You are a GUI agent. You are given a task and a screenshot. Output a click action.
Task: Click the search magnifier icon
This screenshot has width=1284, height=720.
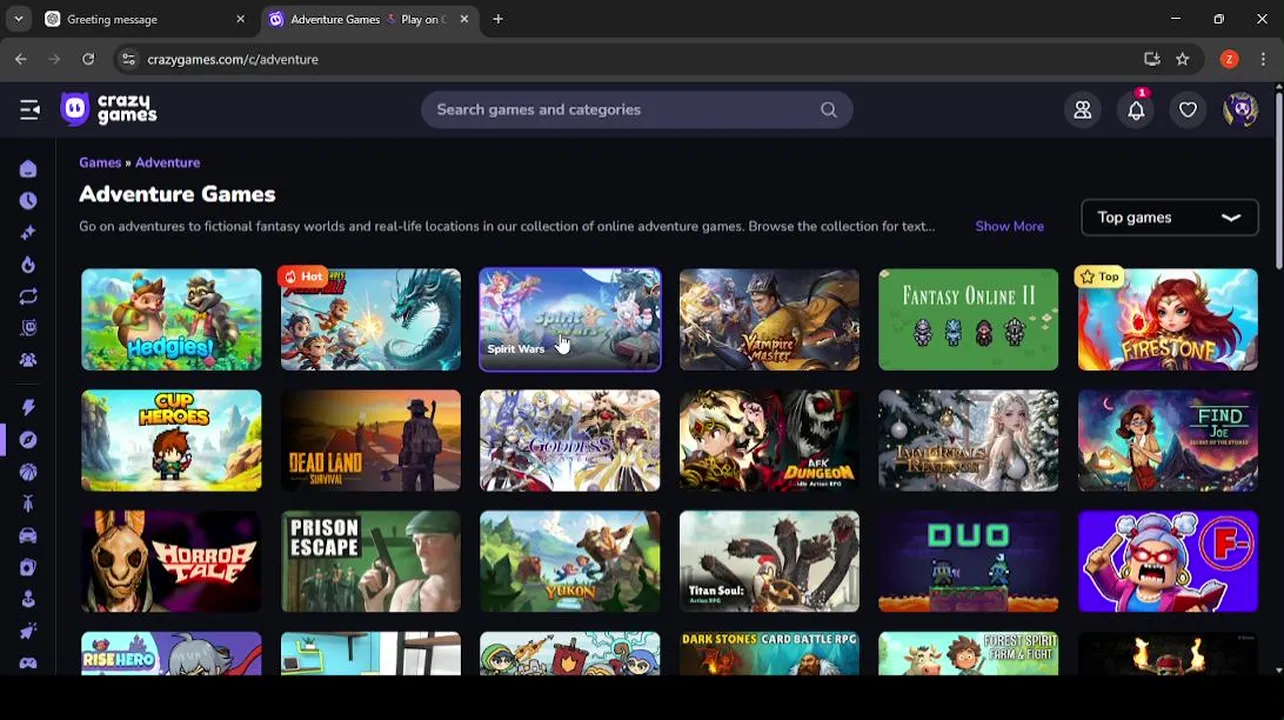coord(828,110)
